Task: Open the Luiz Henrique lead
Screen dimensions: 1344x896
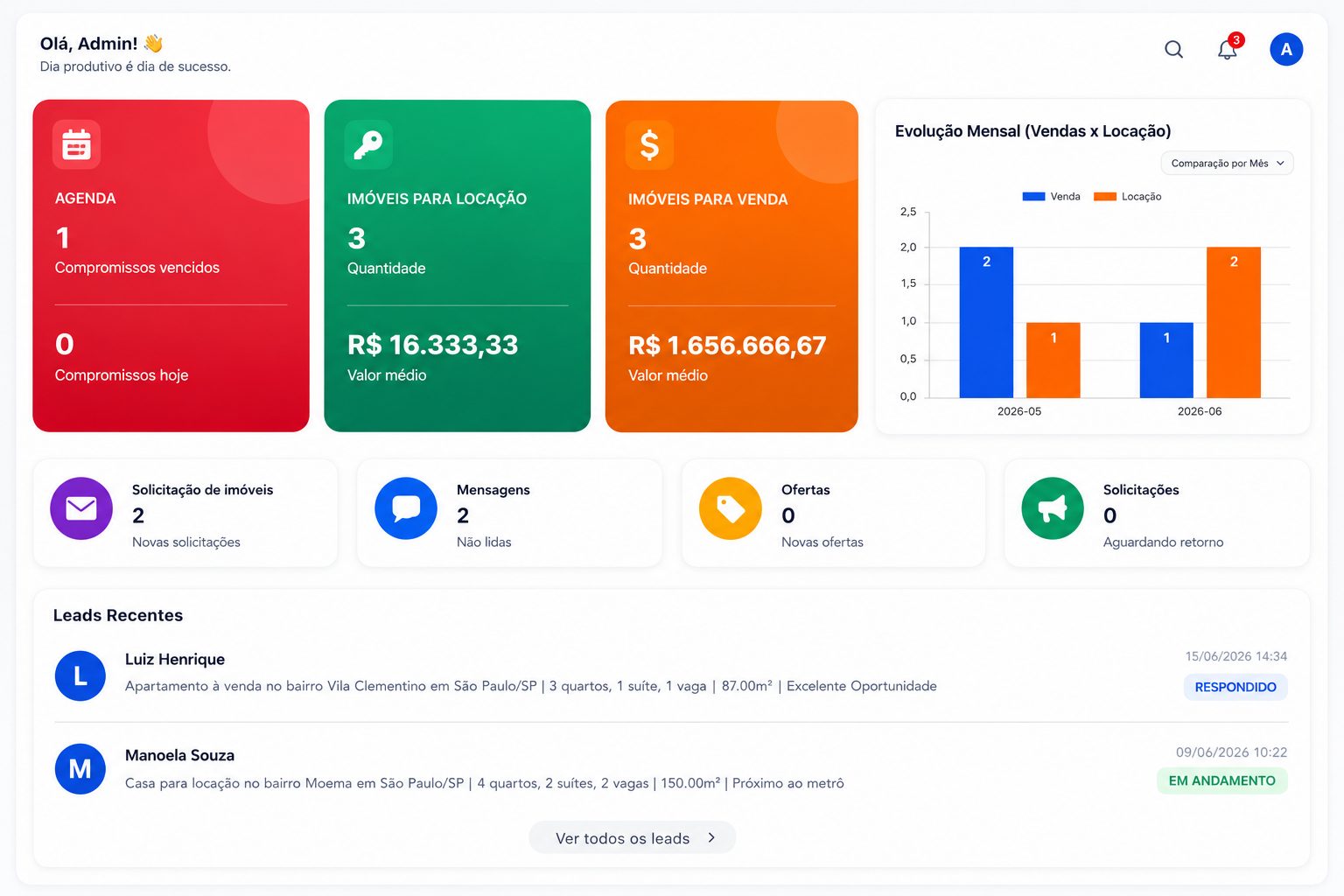Action: coord(671,674)
